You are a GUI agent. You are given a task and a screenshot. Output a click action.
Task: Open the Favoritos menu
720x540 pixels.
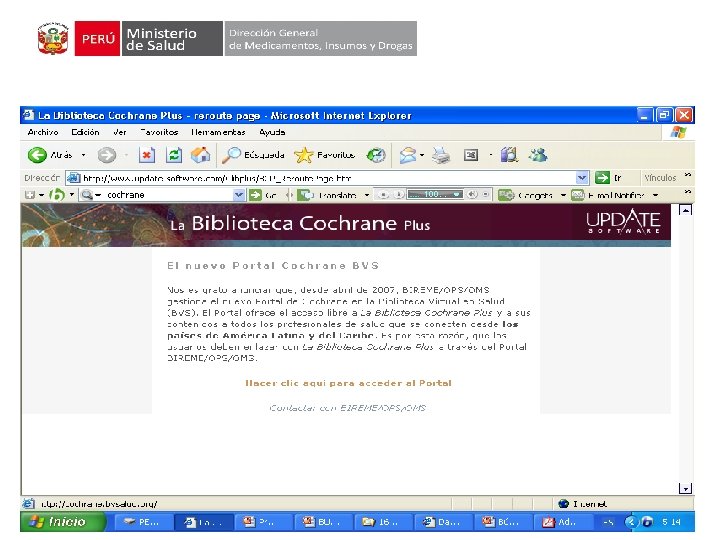(159, 132)
